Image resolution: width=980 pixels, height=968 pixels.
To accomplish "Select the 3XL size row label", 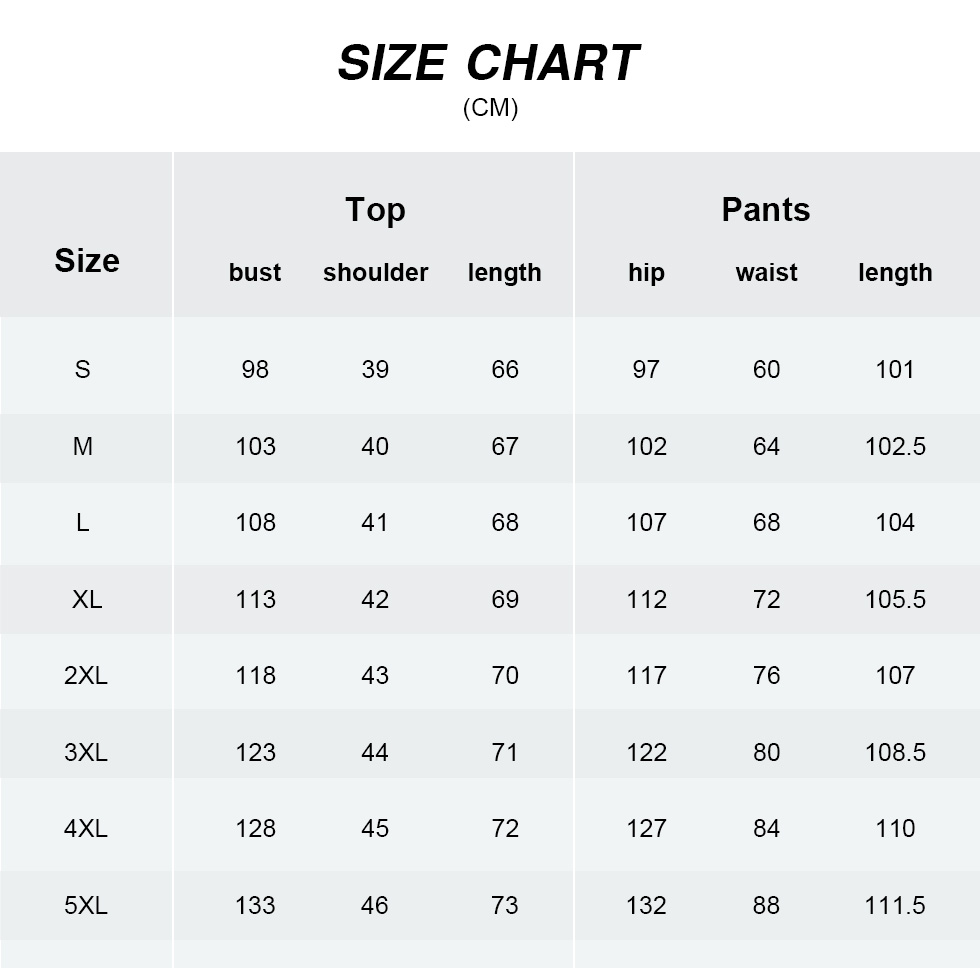I will click(86, 752).
